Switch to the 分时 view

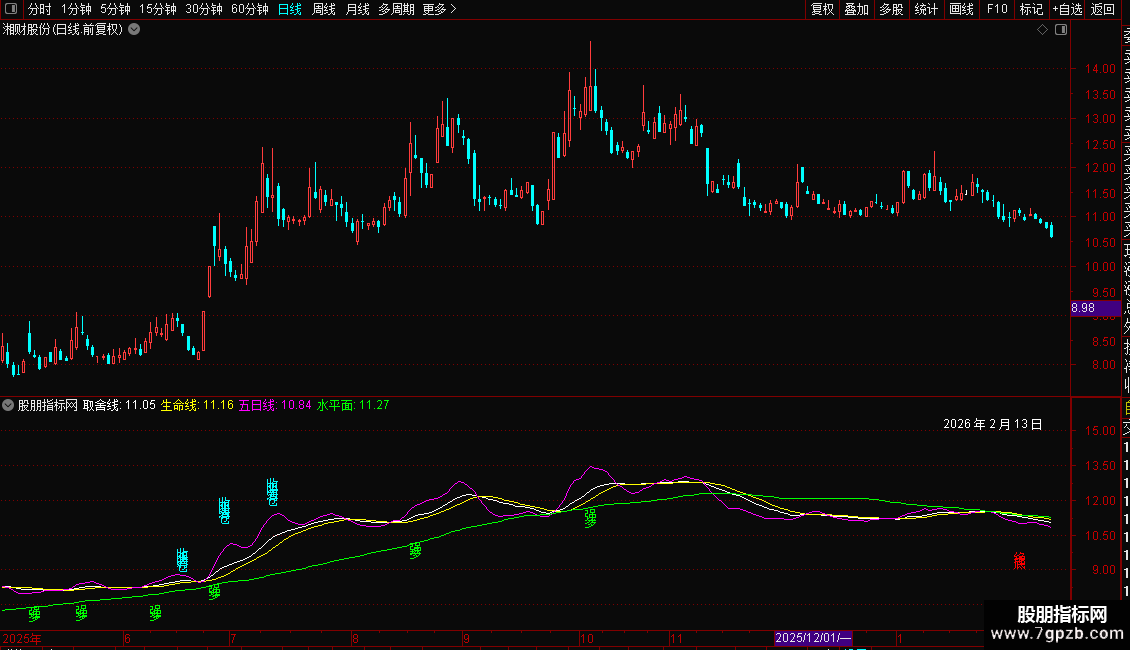[x=40, y=10]
